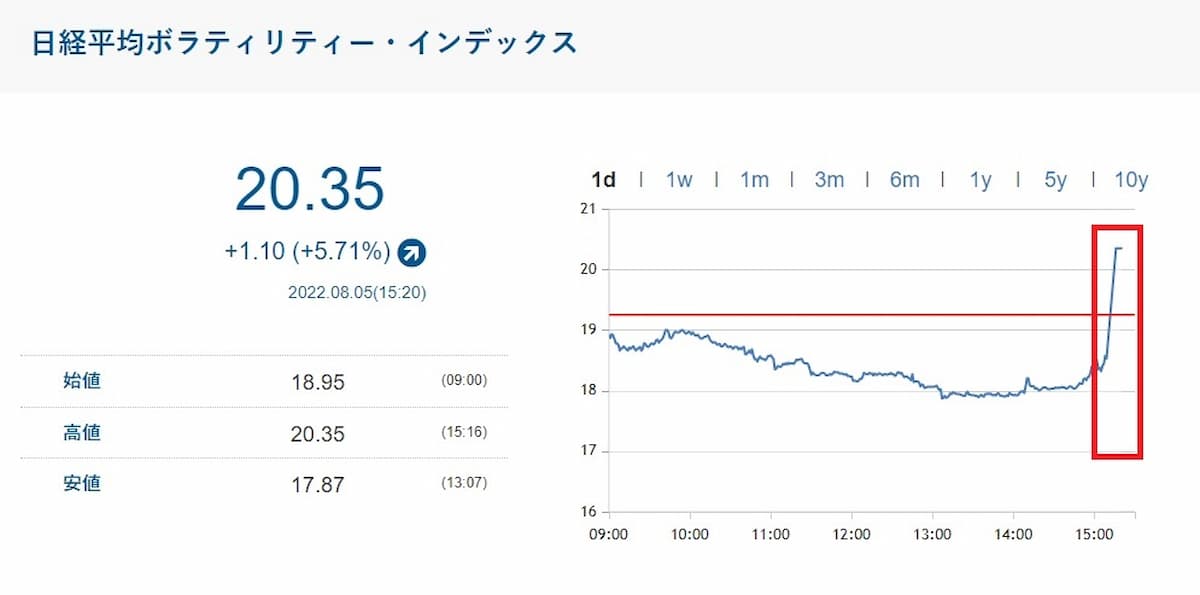Click the 09:00 time axis label

(x=608, y=535)
